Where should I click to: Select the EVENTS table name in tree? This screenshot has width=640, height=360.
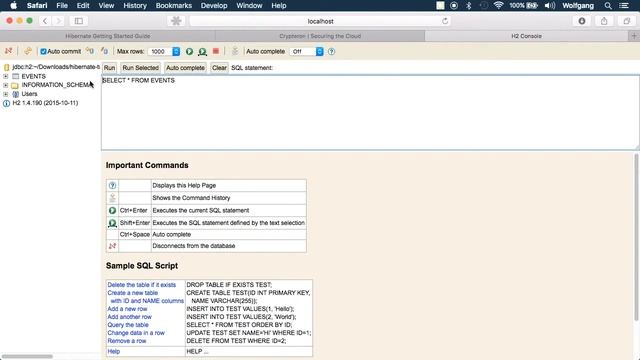pyautogui.click(x=33, y=76)
